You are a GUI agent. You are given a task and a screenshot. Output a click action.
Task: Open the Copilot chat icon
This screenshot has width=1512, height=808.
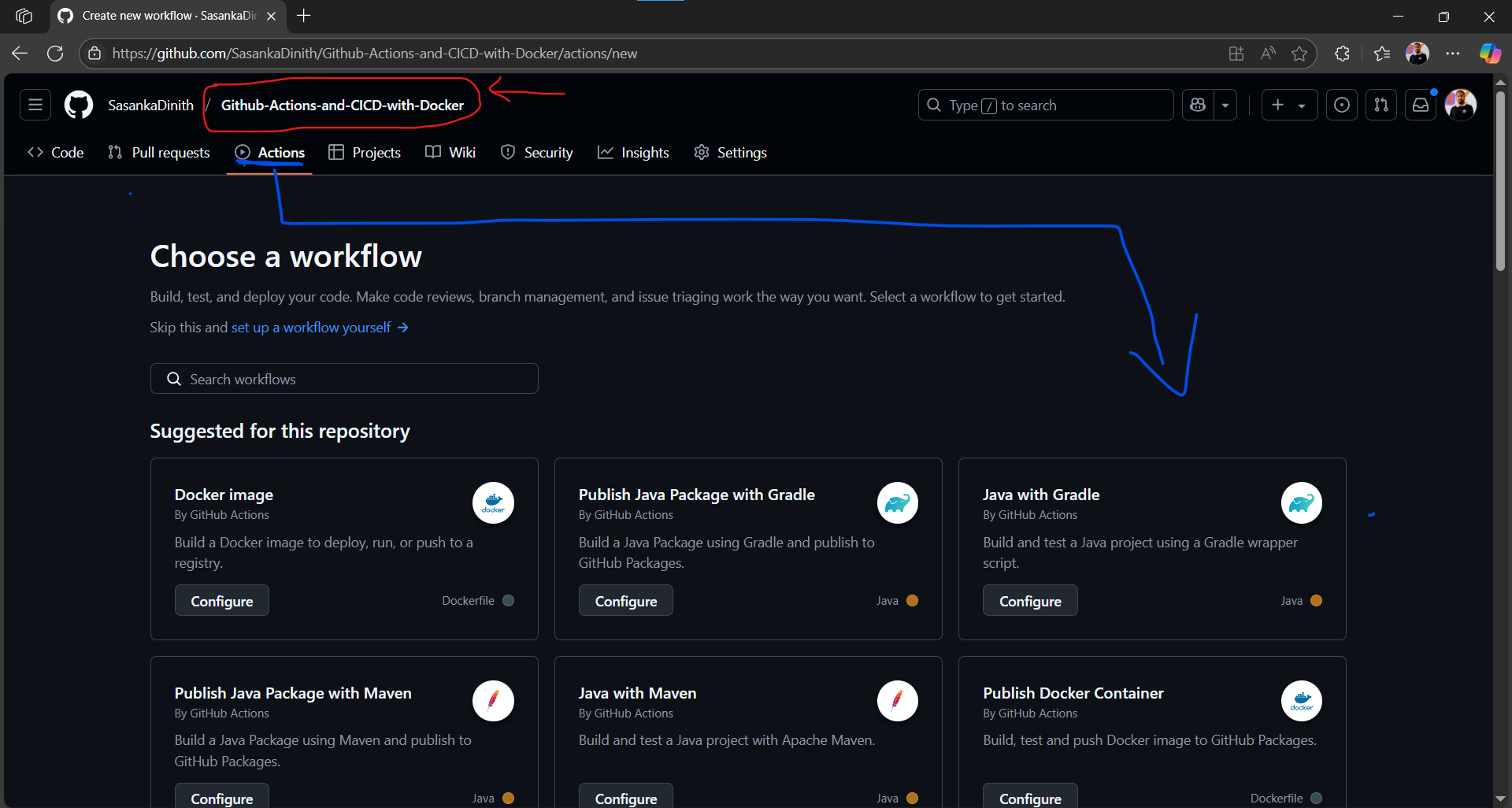pyautogui.click(x=1198, y=105)
